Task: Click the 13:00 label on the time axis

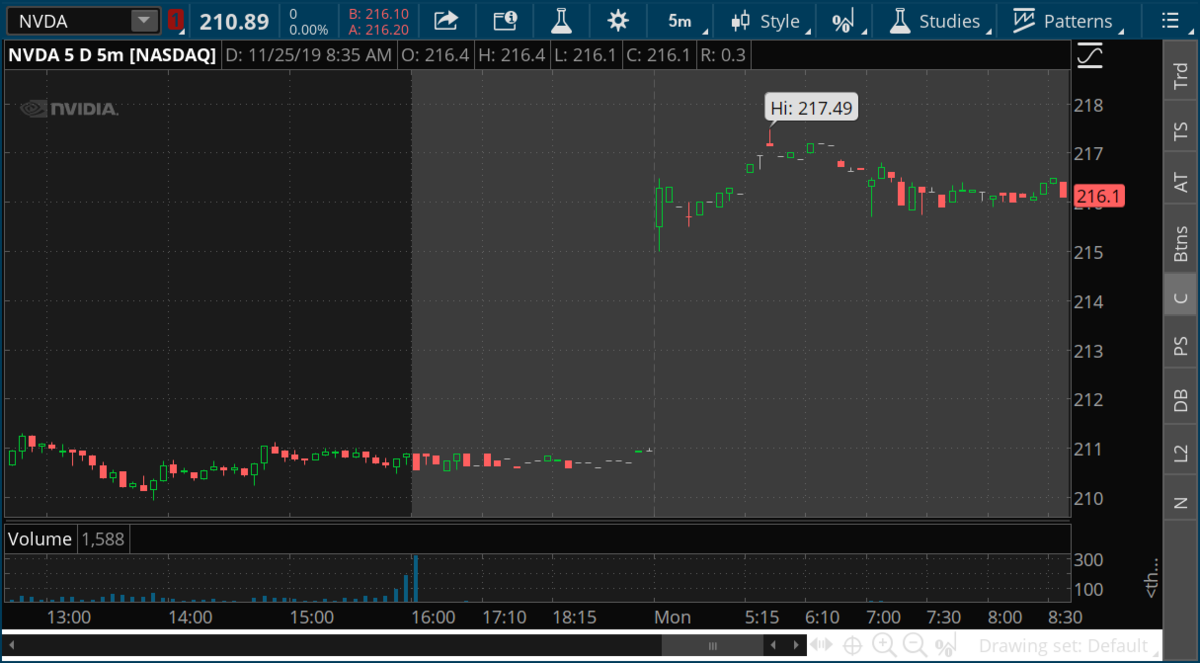Action: point(70,617)
